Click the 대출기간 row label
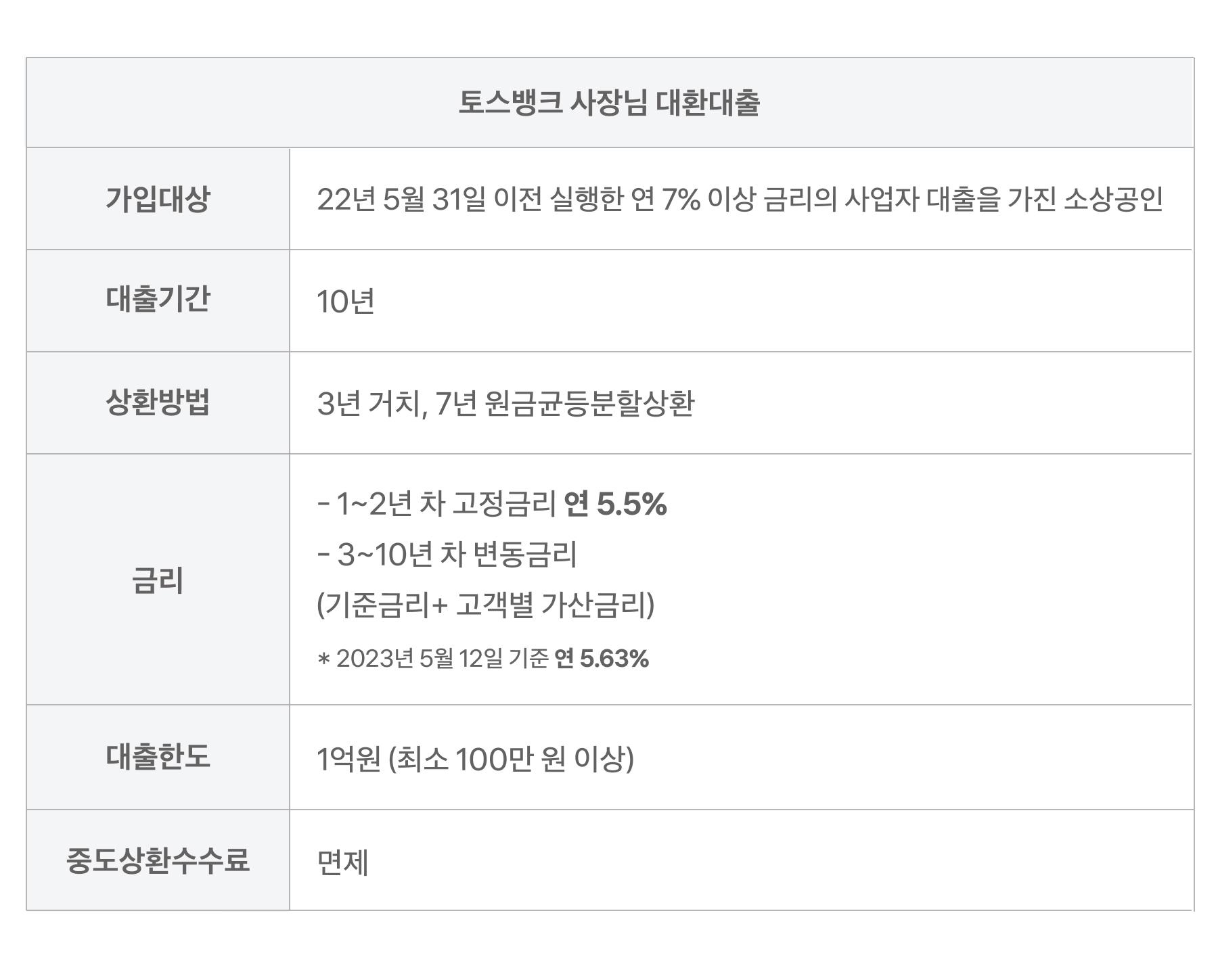 pyautogui.click(x=158, y=299)
